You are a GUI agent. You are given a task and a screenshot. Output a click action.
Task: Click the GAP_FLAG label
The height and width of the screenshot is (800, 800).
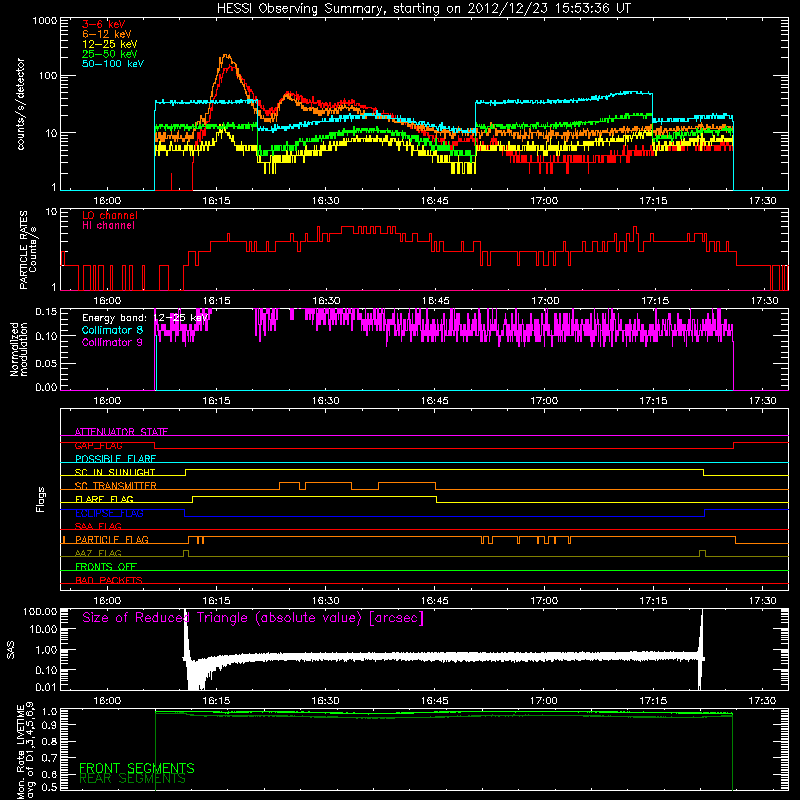tap(98, 445)
